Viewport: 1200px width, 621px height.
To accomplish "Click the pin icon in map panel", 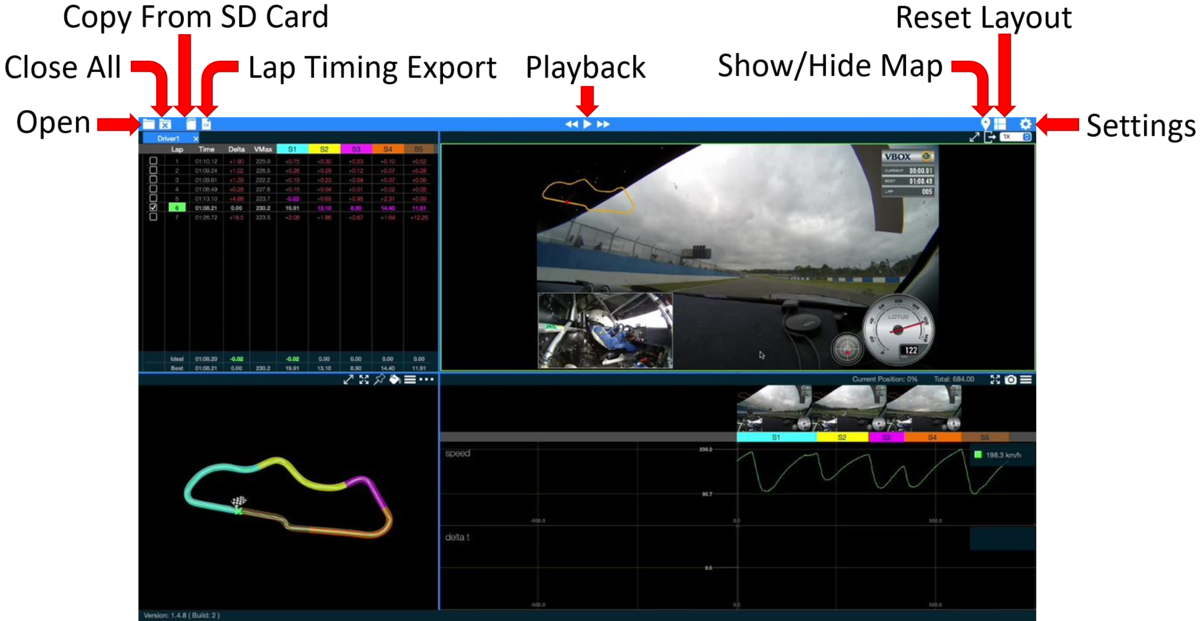I will coord(379,380).
